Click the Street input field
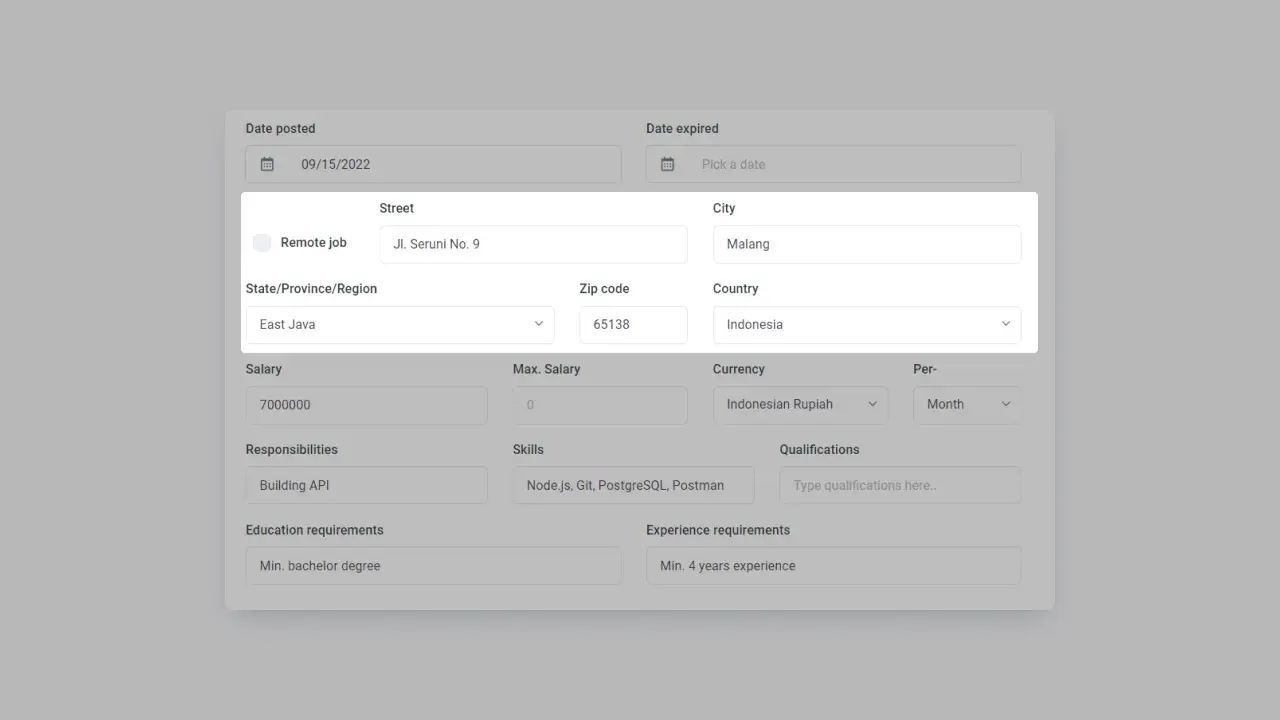 [x=533, y=245]
